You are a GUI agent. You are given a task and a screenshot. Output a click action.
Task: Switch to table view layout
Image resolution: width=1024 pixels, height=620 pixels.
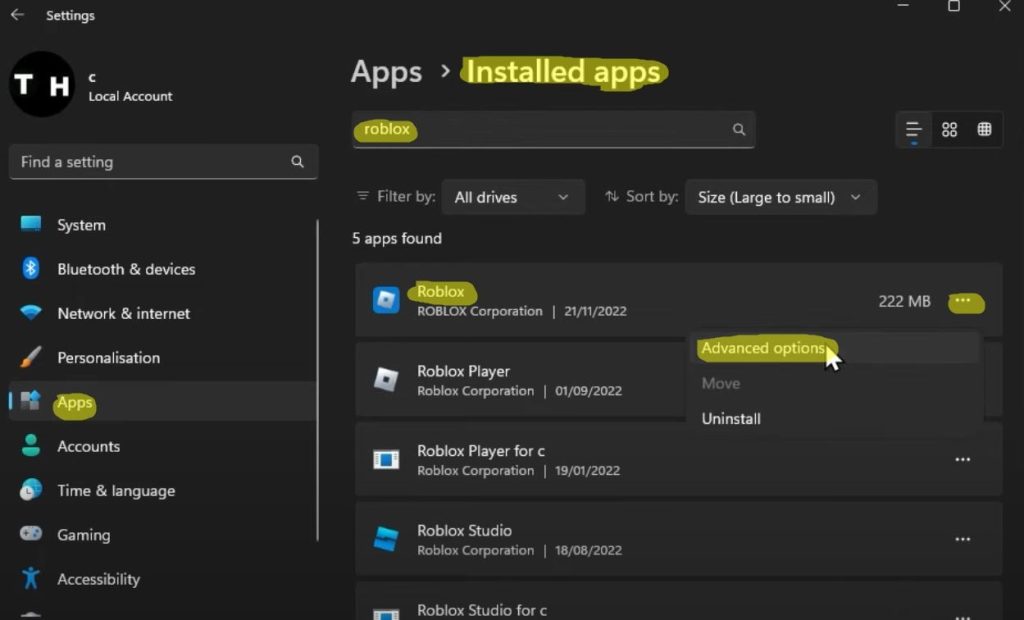pos(984,129)
